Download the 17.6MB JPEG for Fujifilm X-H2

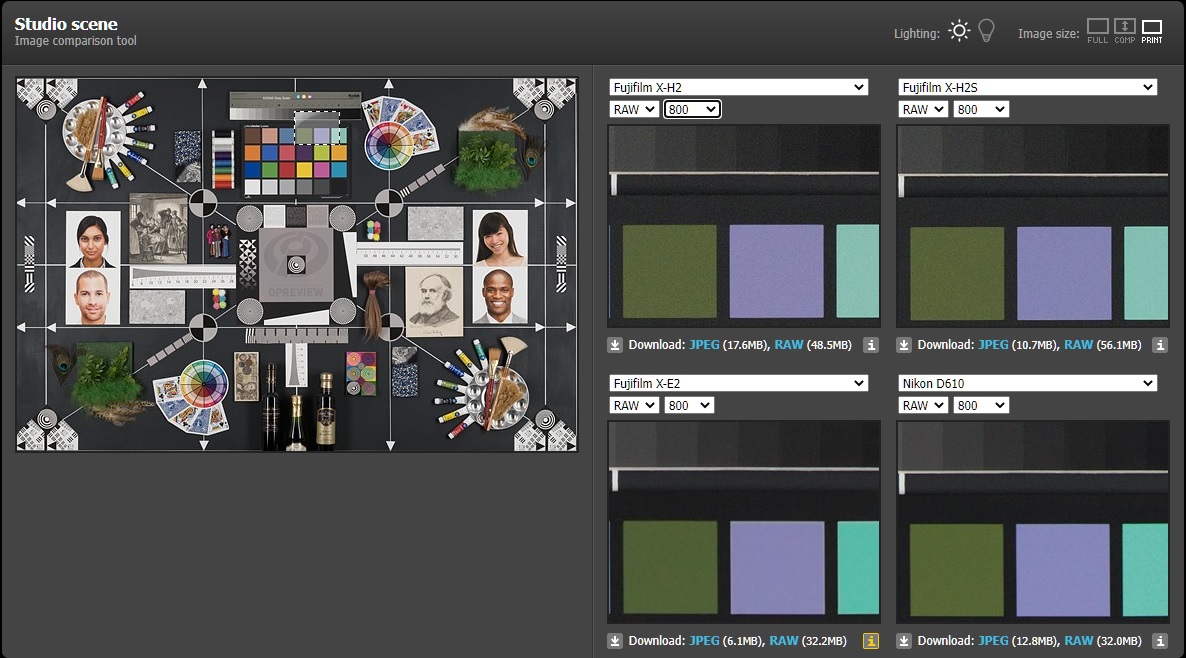point(704,345)
